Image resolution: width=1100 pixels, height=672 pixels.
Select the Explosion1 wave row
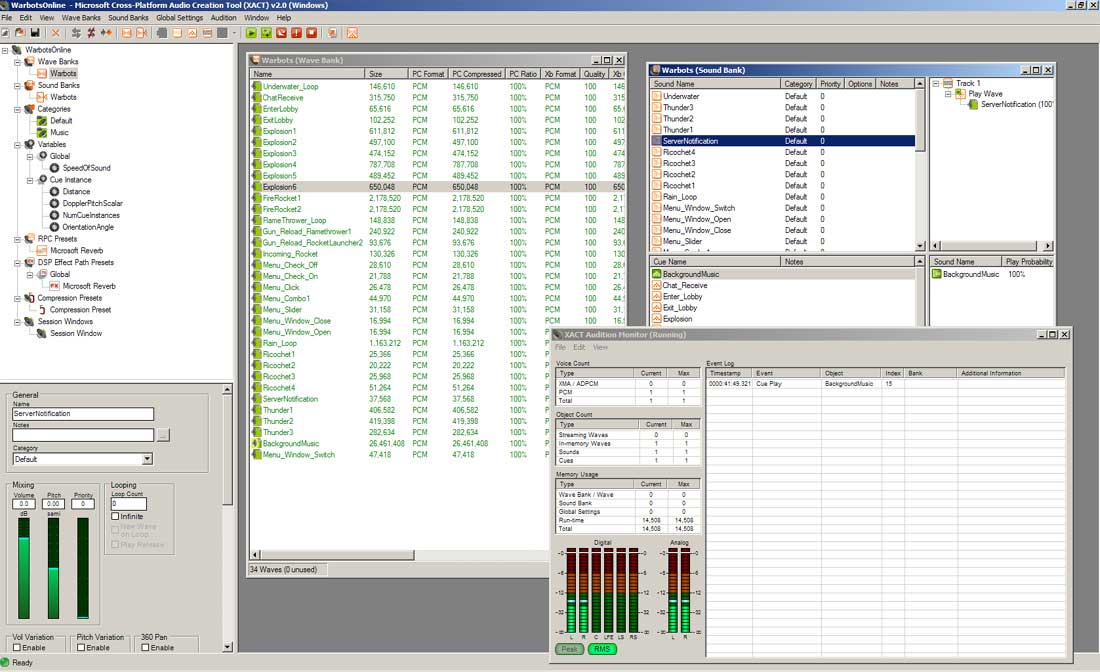(x=279, y=131)
